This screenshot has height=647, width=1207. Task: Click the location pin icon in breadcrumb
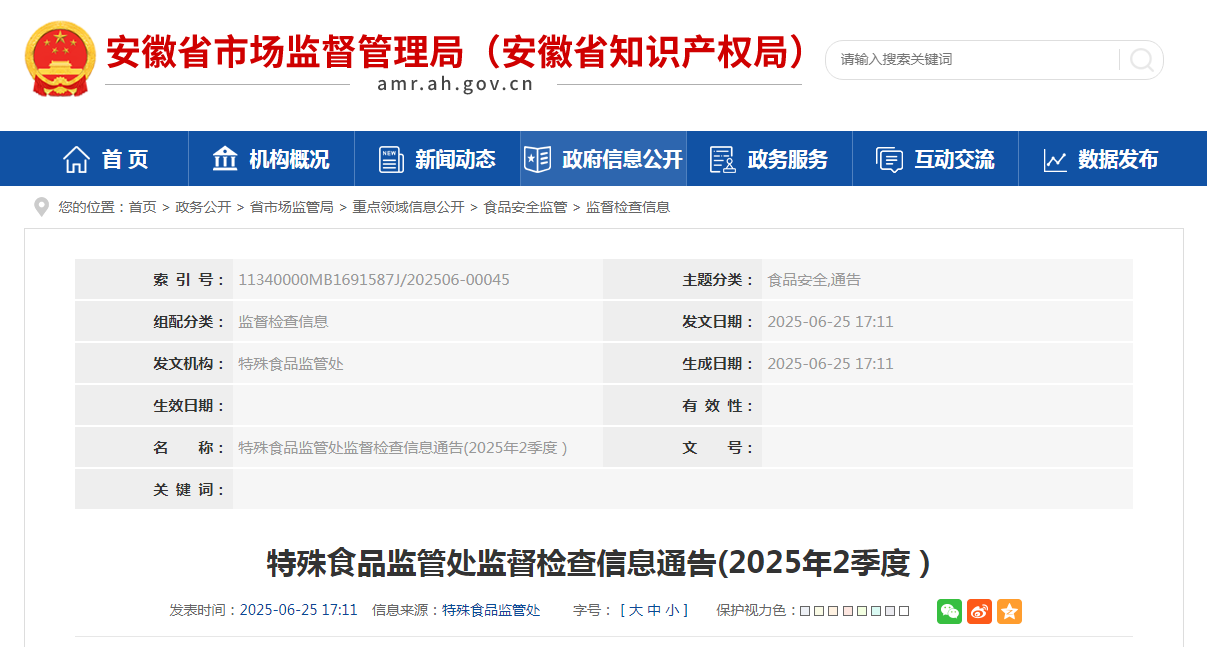(x=41, y=207)
